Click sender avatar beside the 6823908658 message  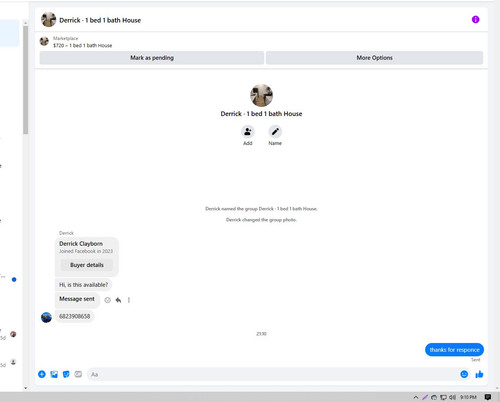click(x=46, y=317)
